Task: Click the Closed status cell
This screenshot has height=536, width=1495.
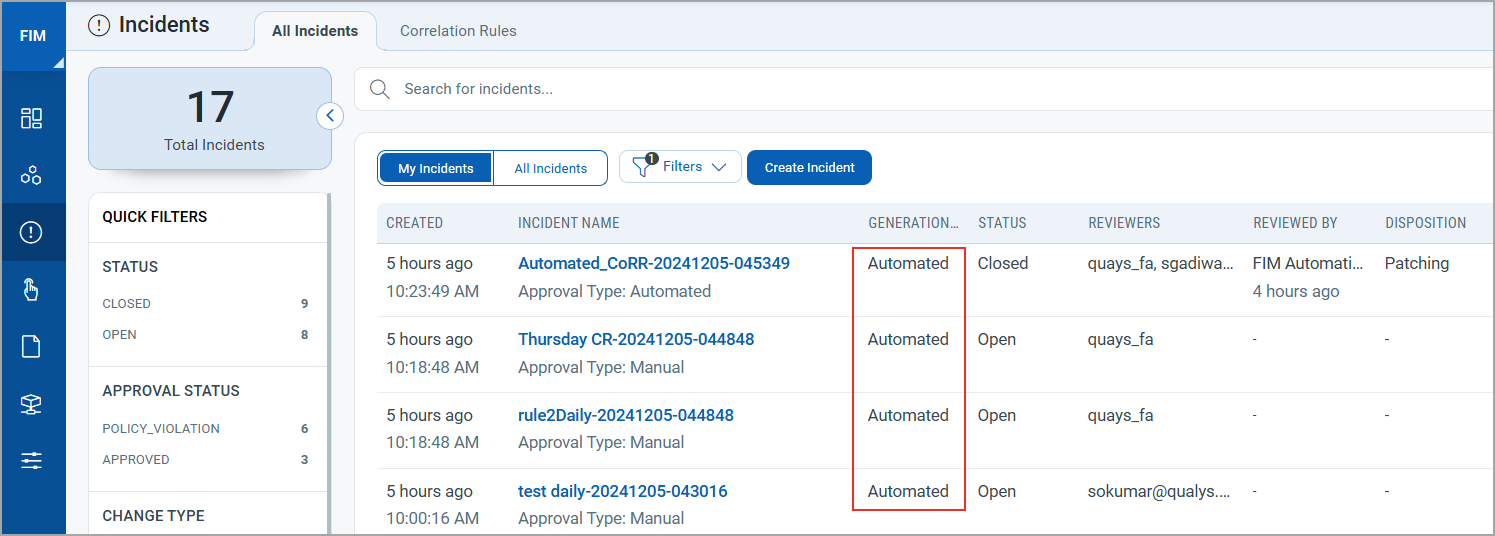Action: [1003, 264]
